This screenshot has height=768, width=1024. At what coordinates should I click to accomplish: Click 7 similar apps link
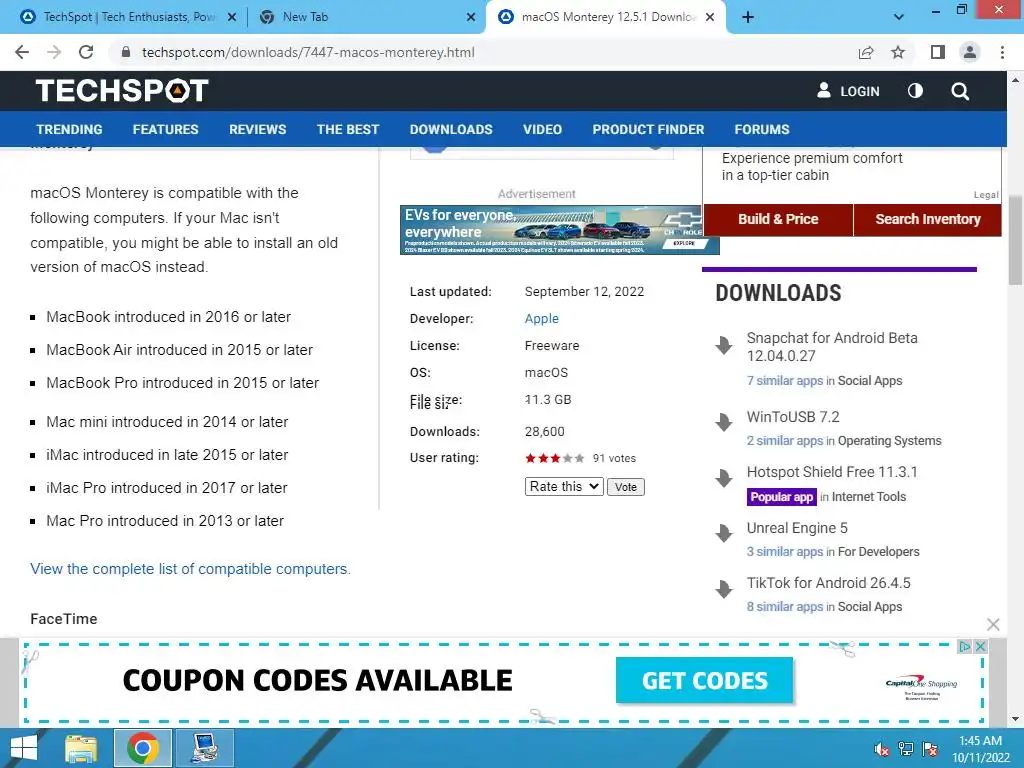coord(784,381)
